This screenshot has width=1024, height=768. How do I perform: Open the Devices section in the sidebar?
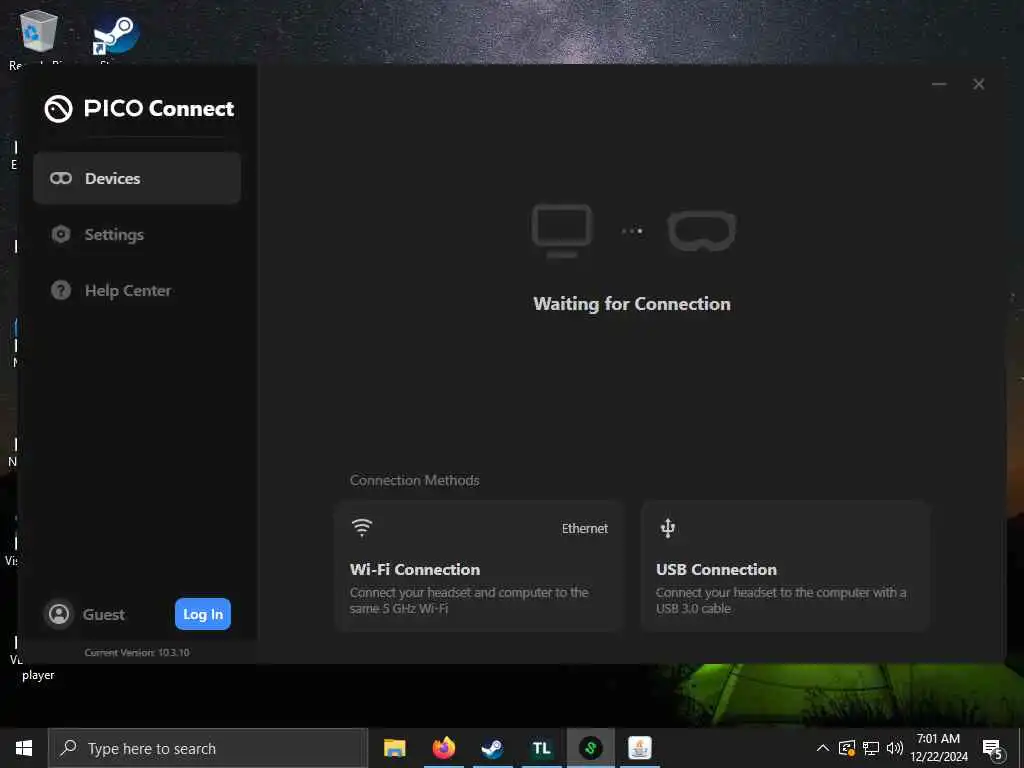tap(137, 178)
